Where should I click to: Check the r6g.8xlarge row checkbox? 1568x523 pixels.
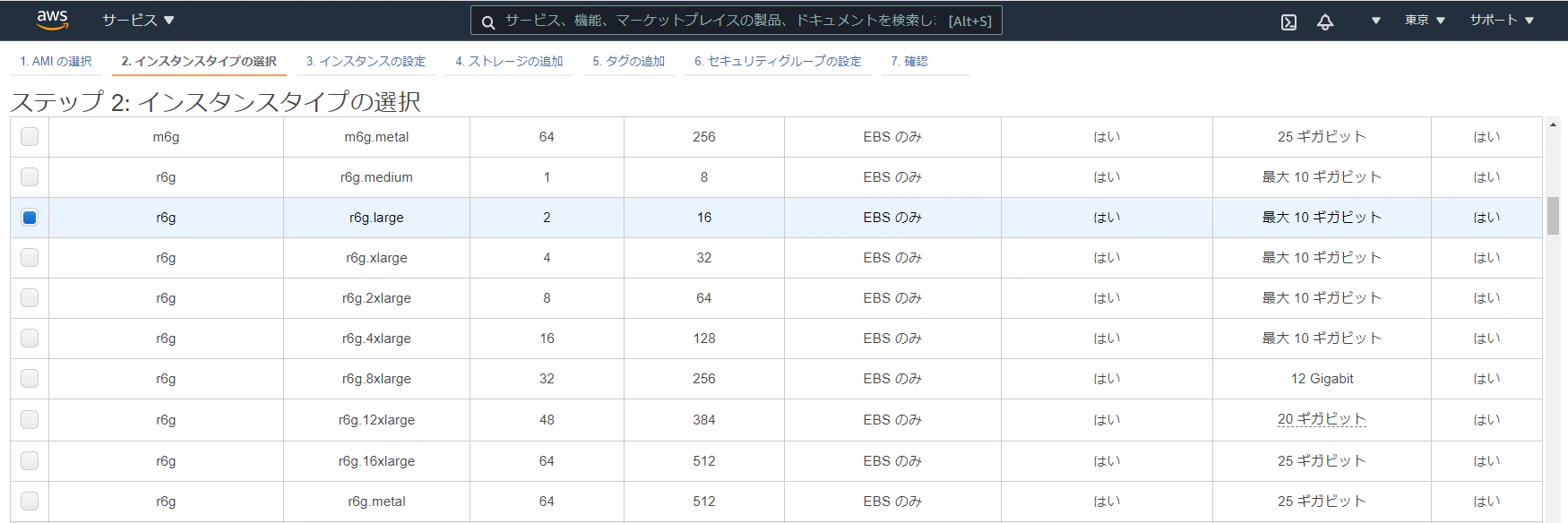point(30,378)
